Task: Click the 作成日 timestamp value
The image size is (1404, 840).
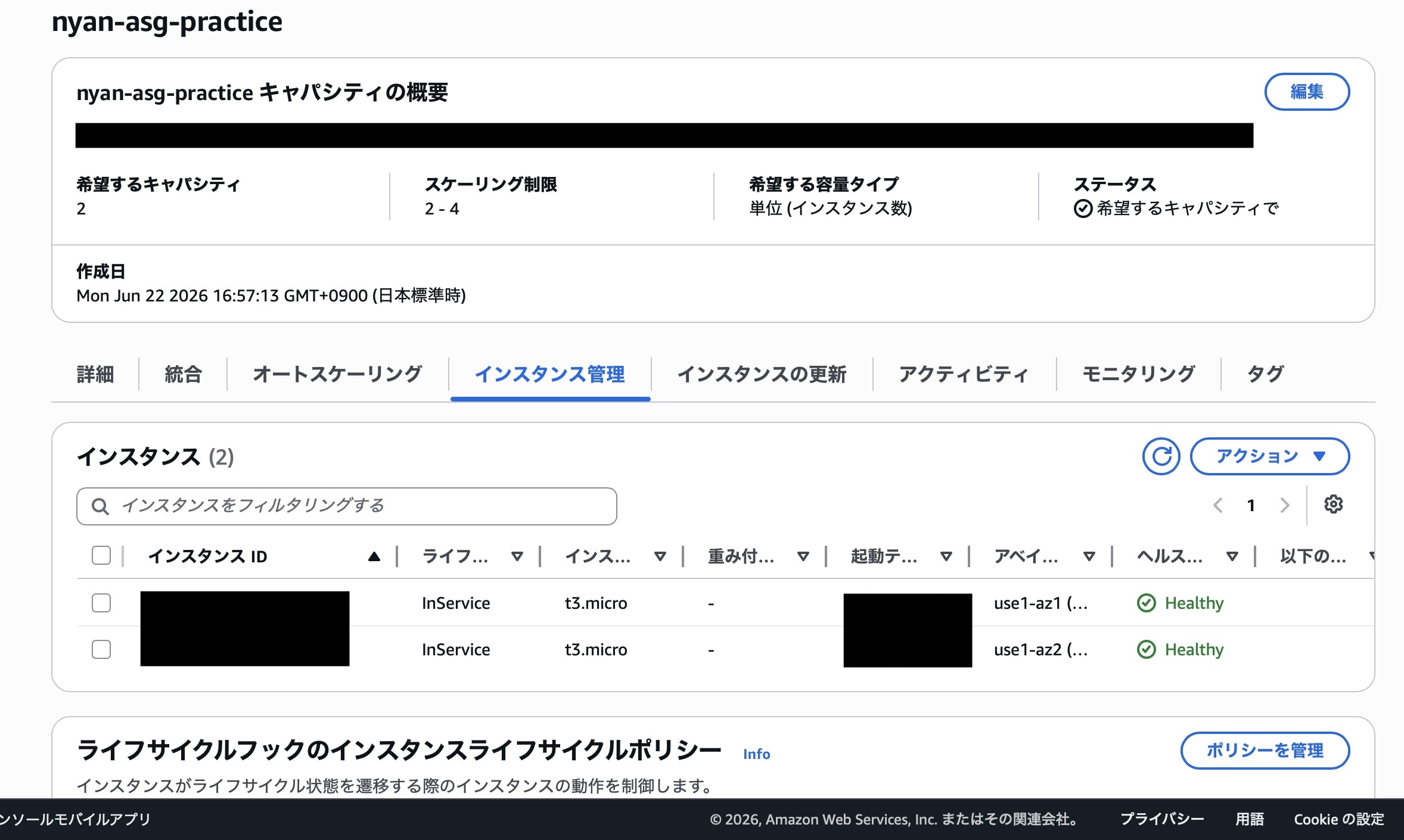Action: click(x=271, y=295)
